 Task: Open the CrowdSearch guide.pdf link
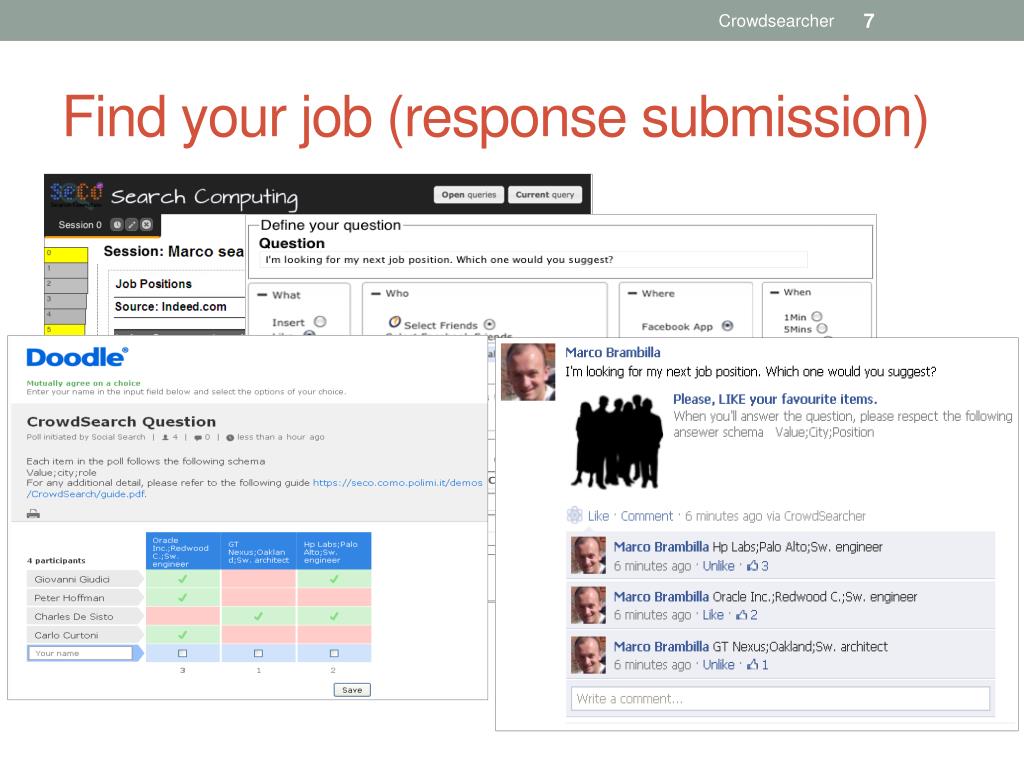click(254, 488)
